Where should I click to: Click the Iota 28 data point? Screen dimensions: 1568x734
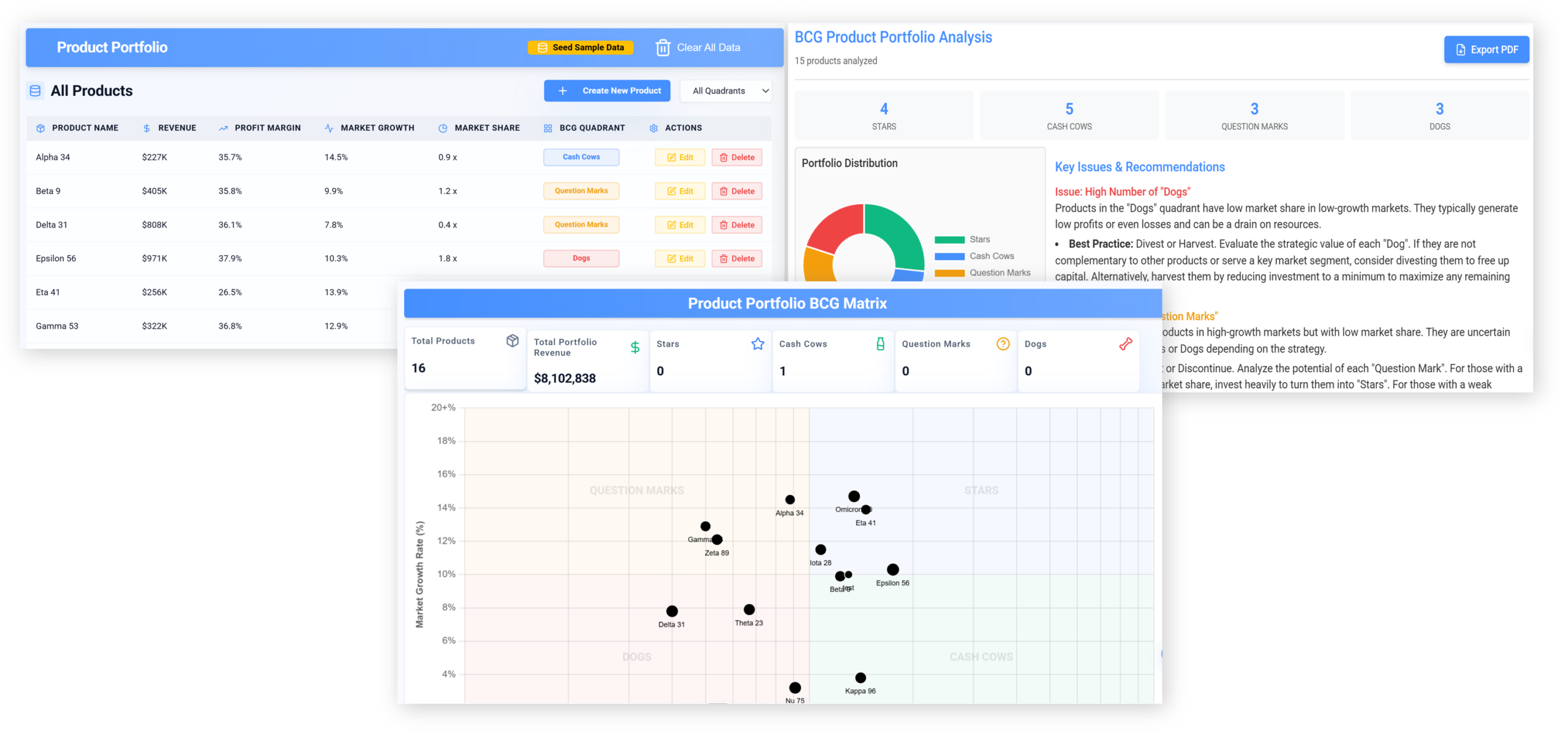click(x=820, y=550)
